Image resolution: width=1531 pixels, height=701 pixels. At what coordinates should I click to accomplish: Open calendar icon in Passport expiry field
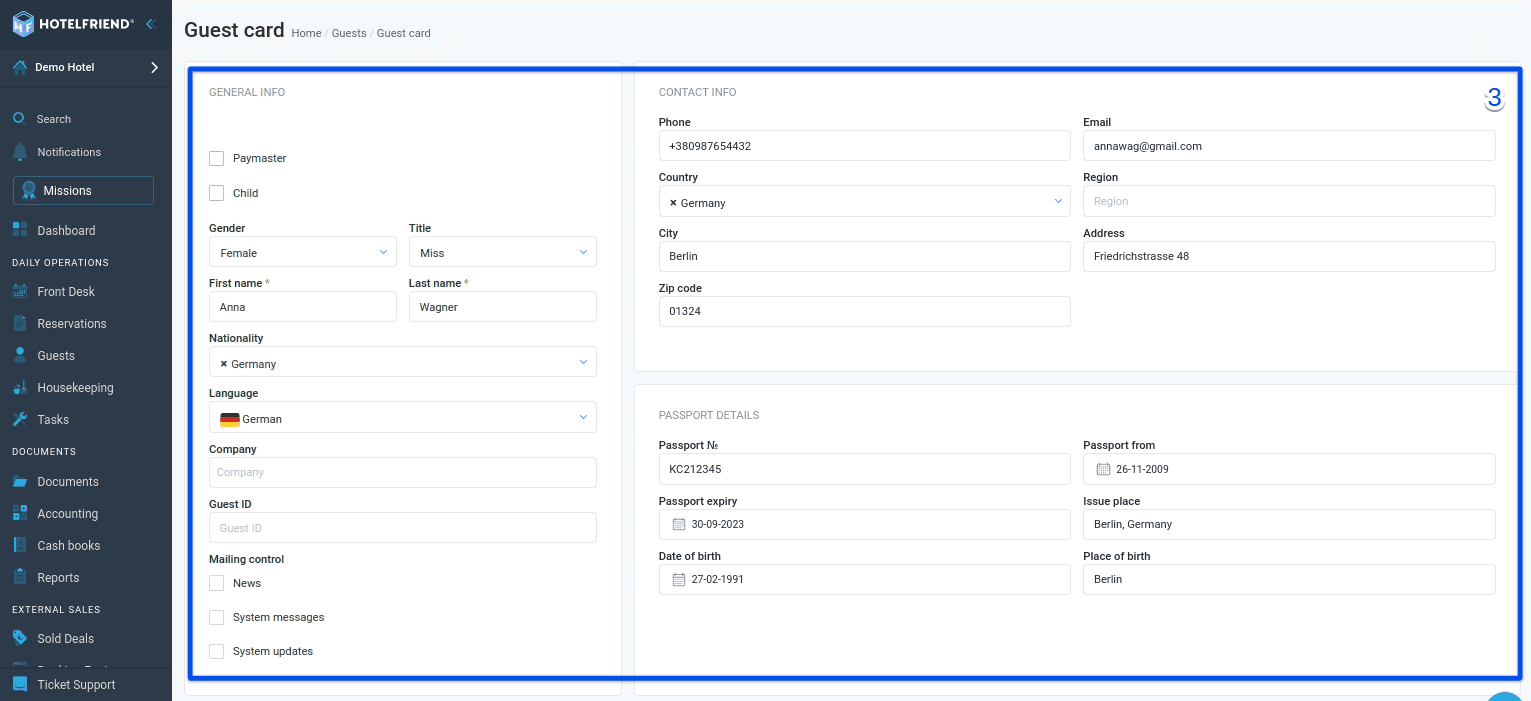[x=679, y=524]
